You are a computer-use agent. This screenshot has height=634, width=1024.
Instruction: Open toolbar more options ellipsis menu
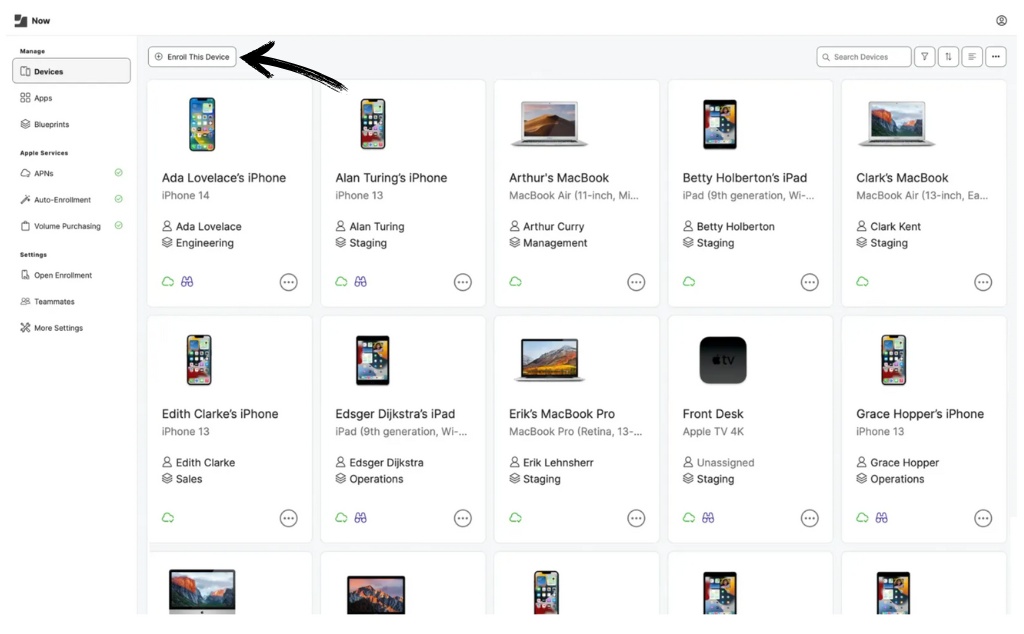coord(995,57)
